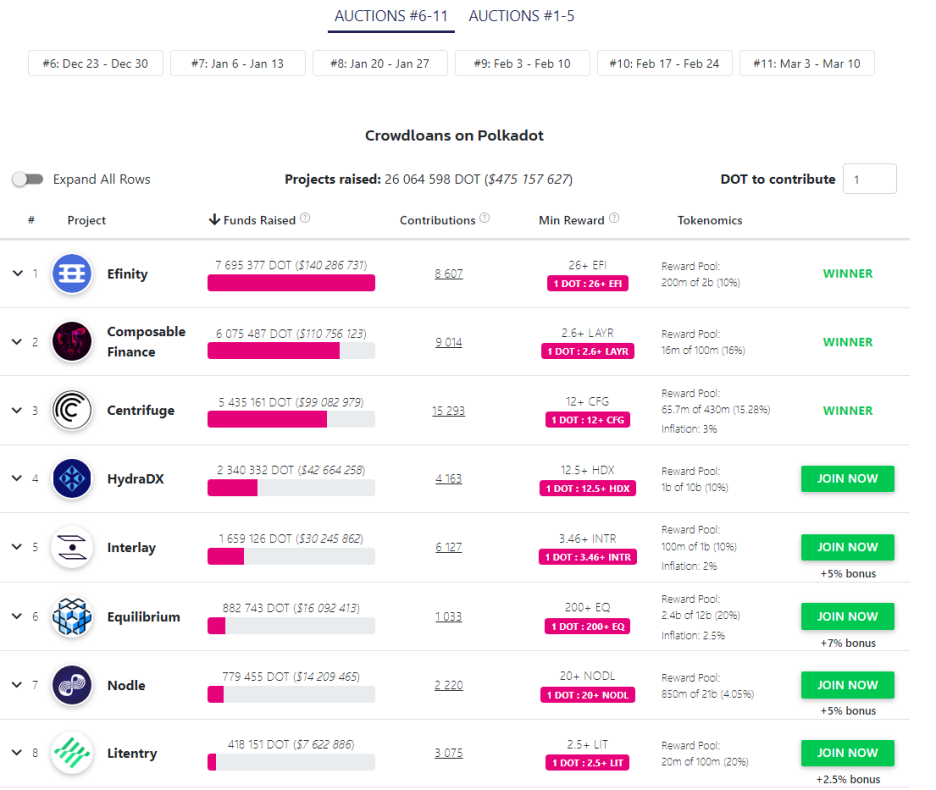Select auction #11: Mar 3 - Mar 10
936x790 pixels.
click(x=807, y=63)
